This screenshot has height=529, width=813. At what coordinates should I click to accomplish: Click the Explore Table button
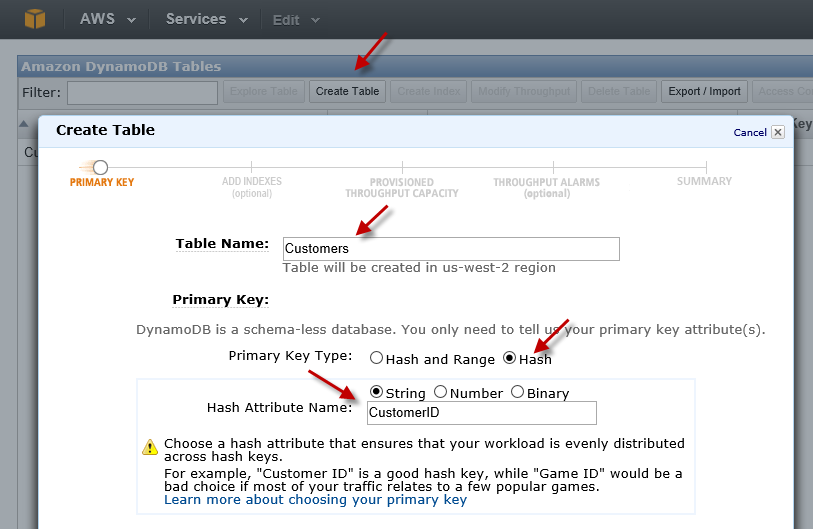[x=263, y=91]
